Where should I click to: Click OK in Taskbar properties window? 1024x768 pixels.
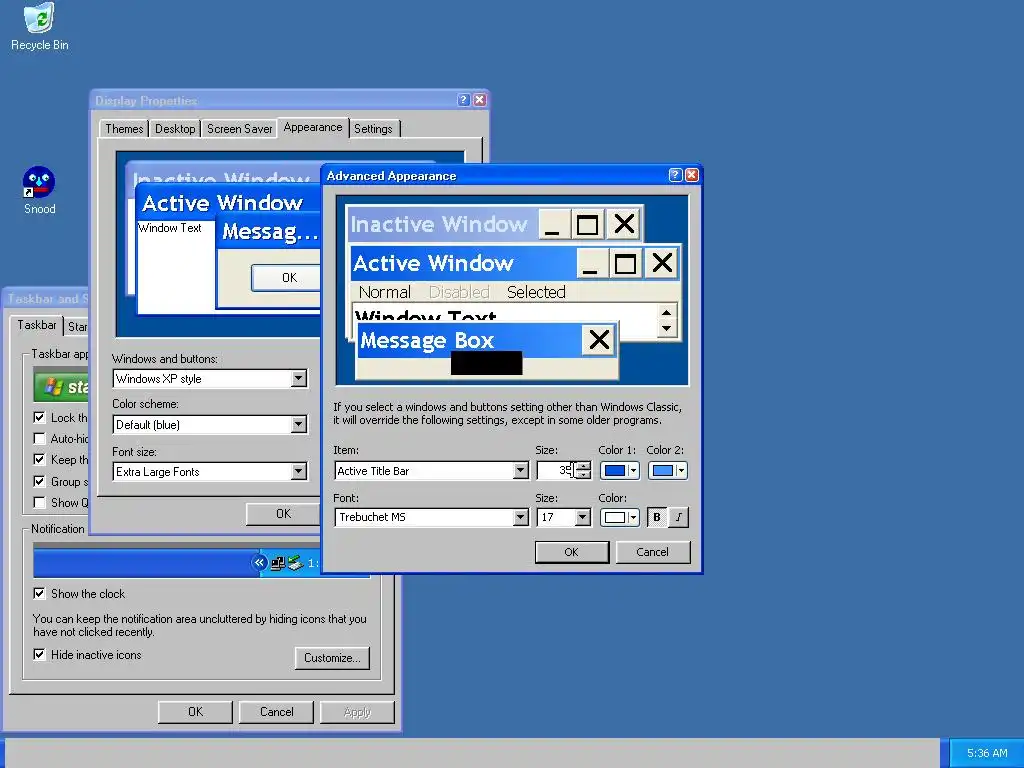click(x=195, y=712)
